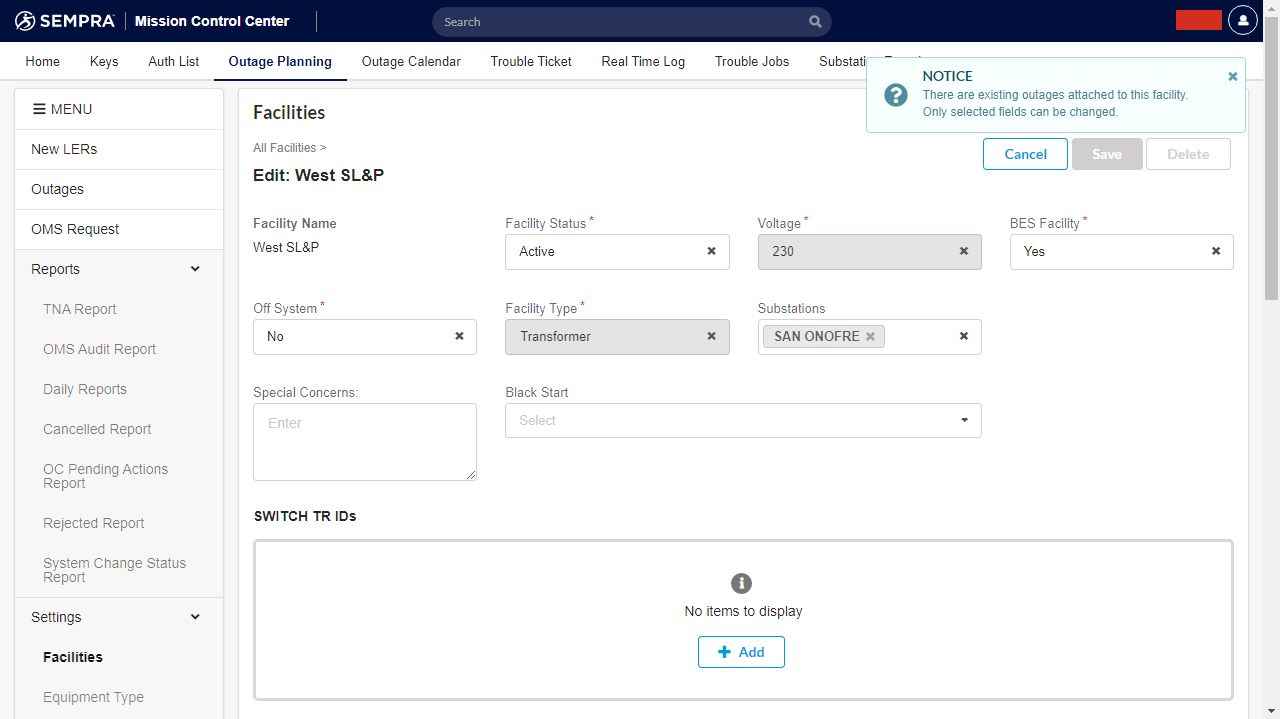Clear the Off System value
The image size is (1280, 719).
459,336
